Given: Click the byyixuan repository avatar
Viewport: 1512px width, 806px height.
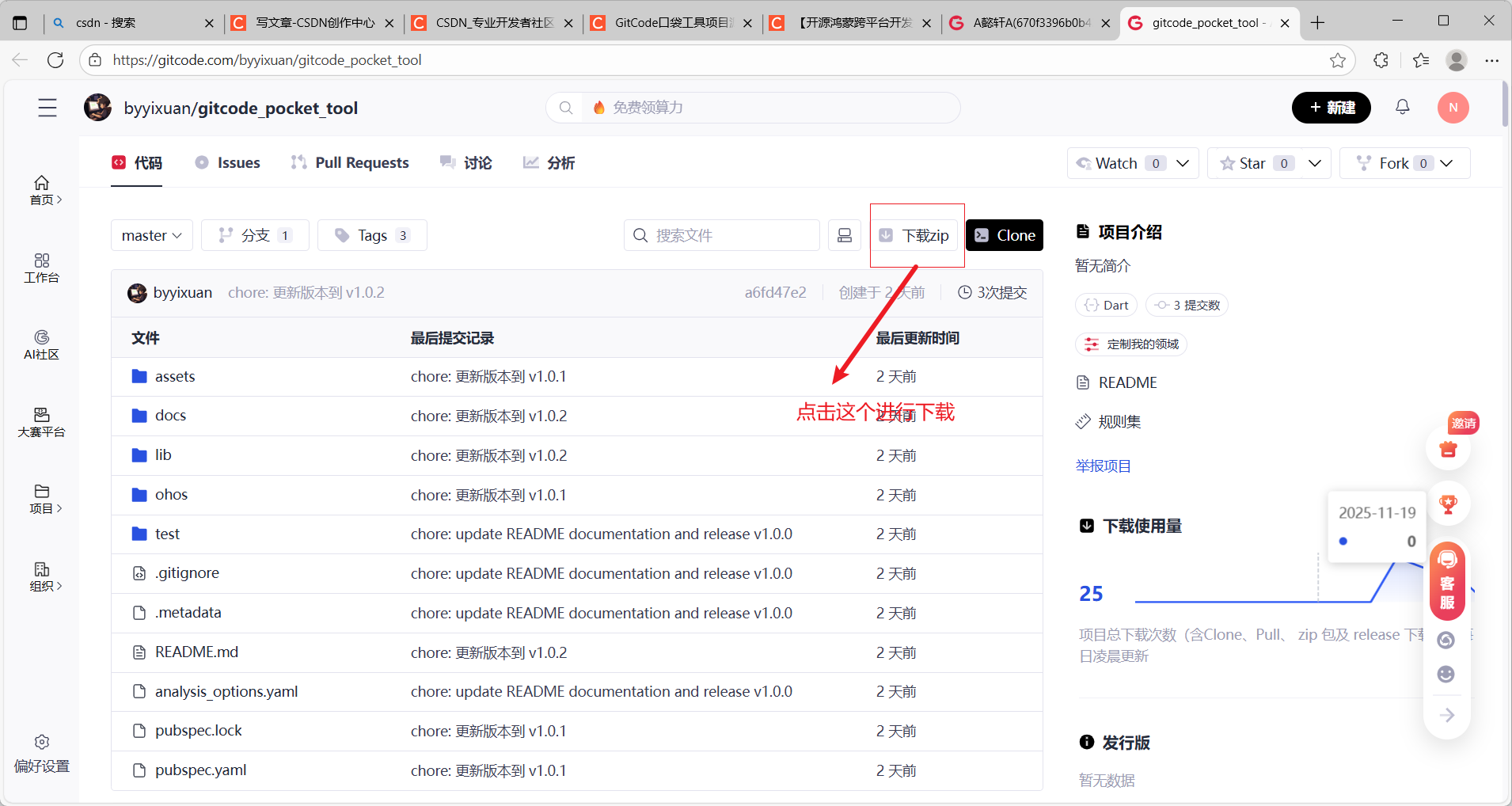Looking at the screenshot, I should click(x=98, y=108).
